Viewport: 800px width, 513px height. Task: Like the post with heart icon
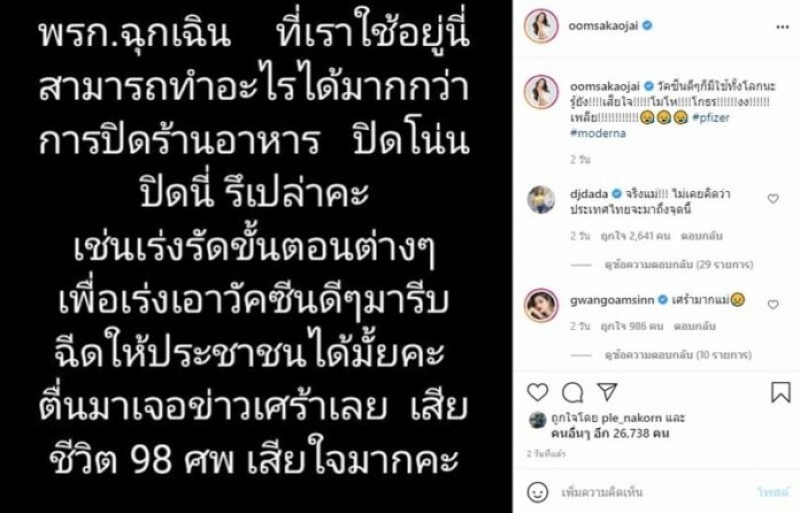(x=537, y=393)
